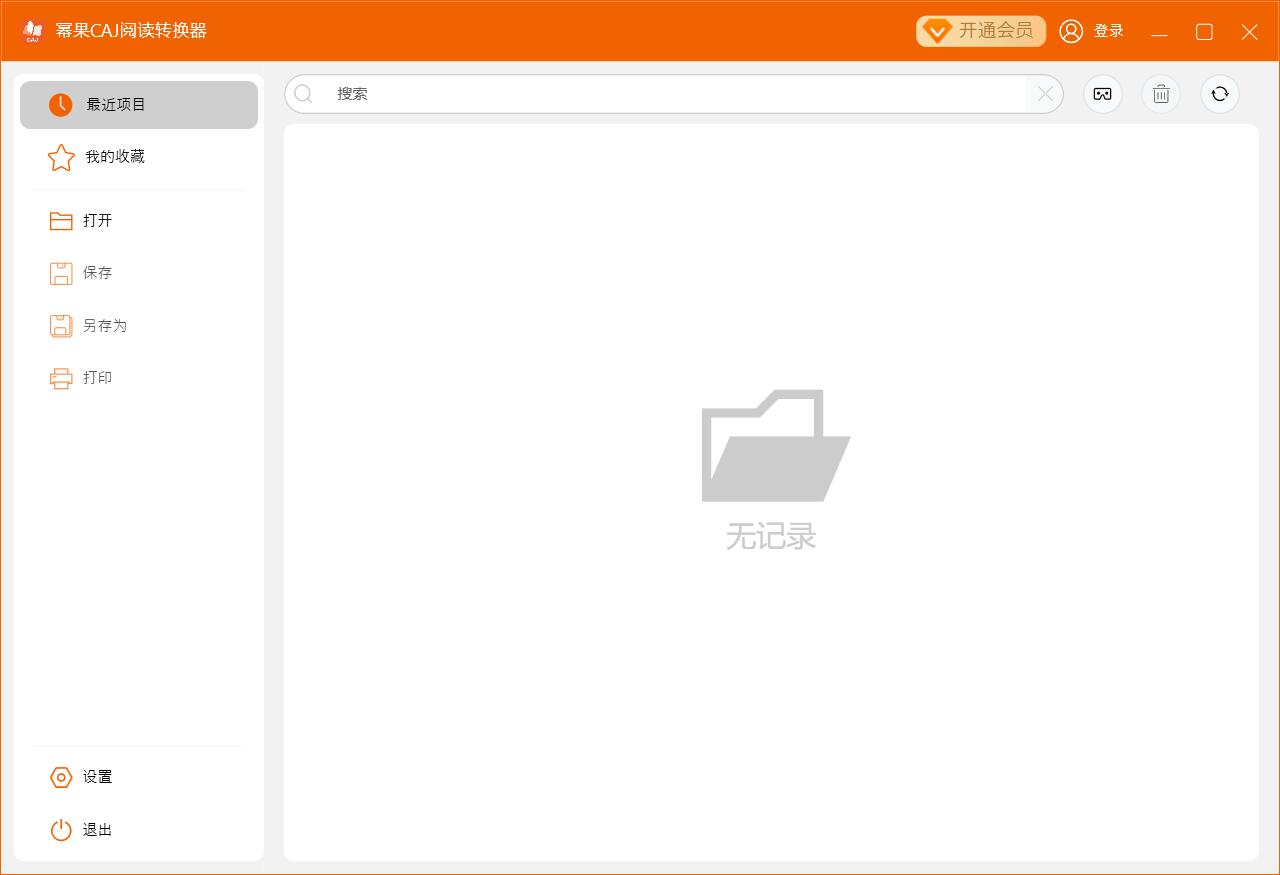Click the thumbnail view icon beside the trash
This screenshot has height=875, width=1280.
1103,94
